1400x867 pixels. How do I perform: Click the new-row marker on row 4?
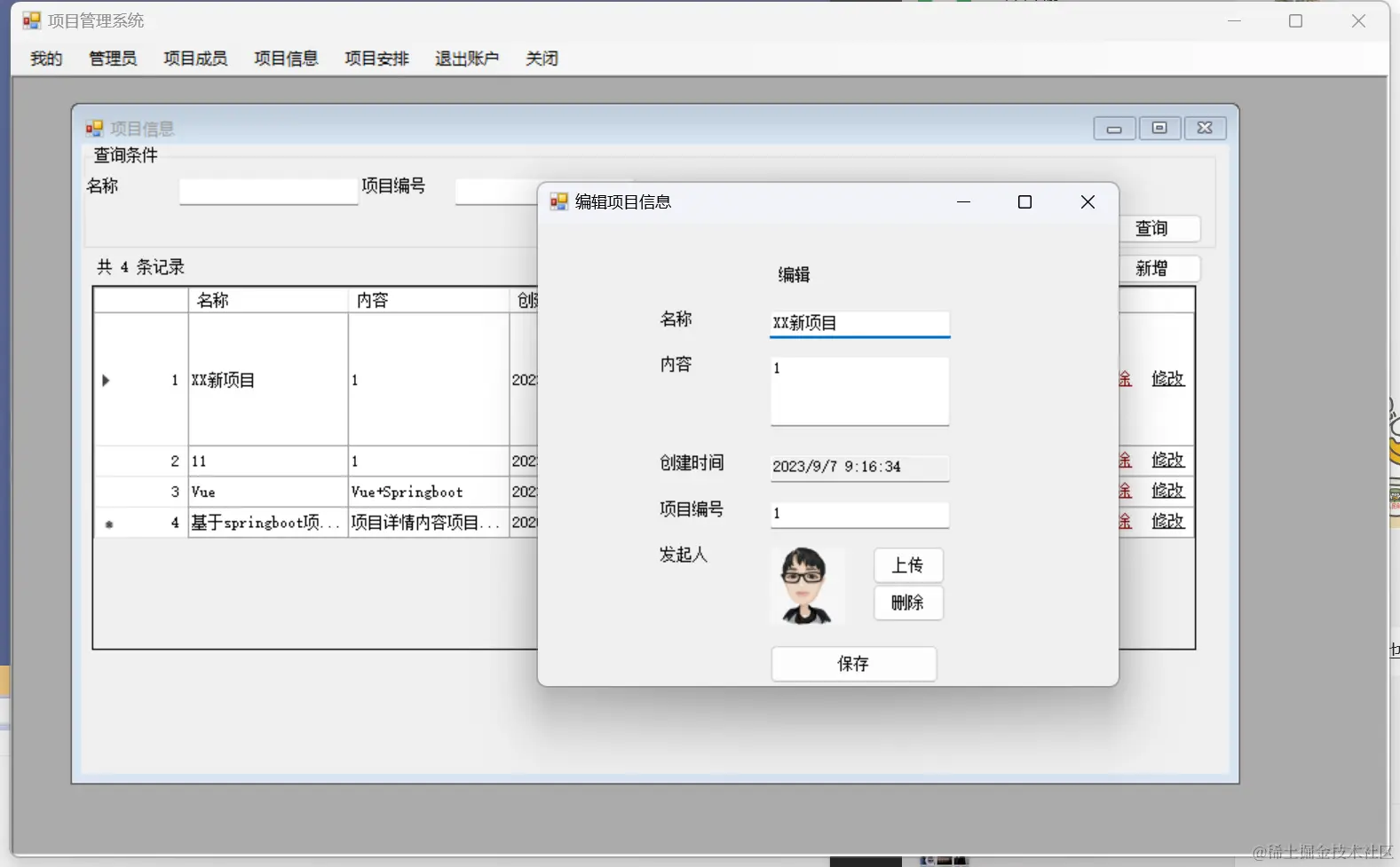109,524
